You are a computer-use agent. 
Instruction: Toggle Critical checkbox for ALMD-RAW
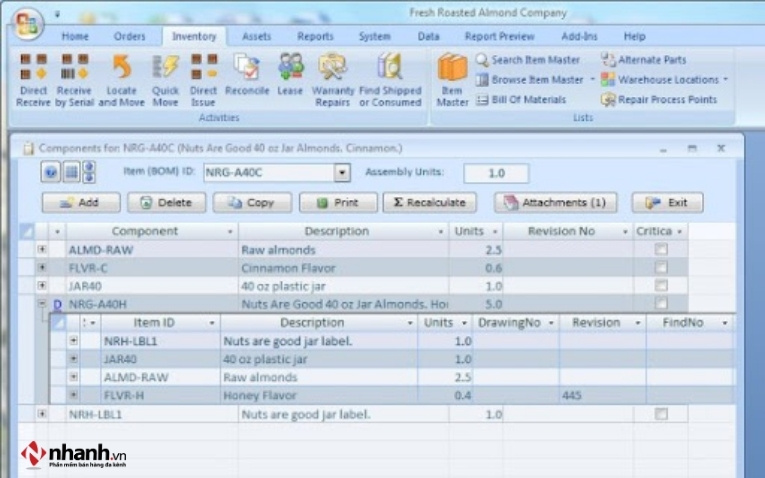[661, 249]
